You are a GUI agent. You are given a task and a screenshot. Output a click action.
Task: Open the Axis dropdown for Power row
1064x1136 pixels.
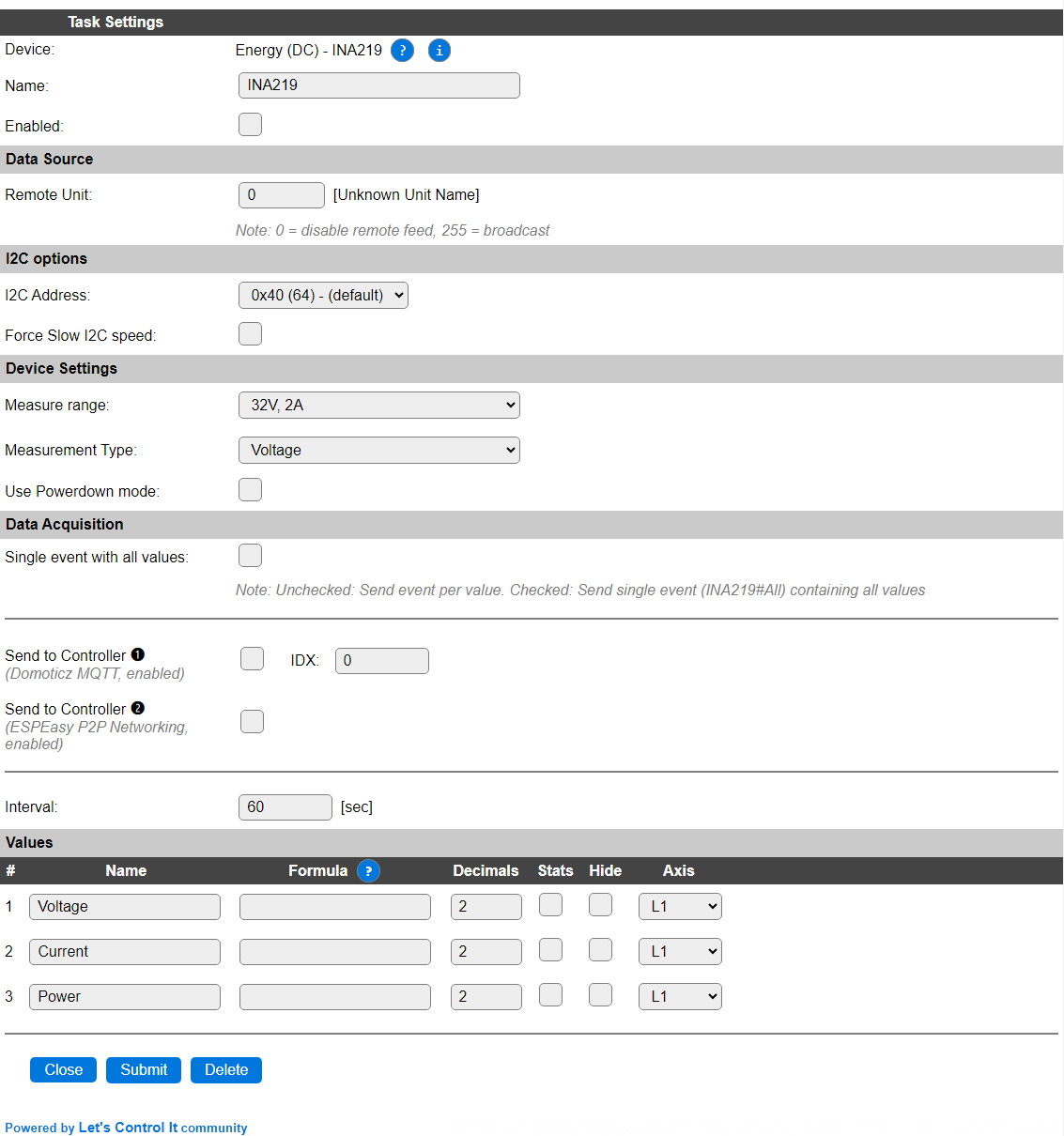coord(680,997)
